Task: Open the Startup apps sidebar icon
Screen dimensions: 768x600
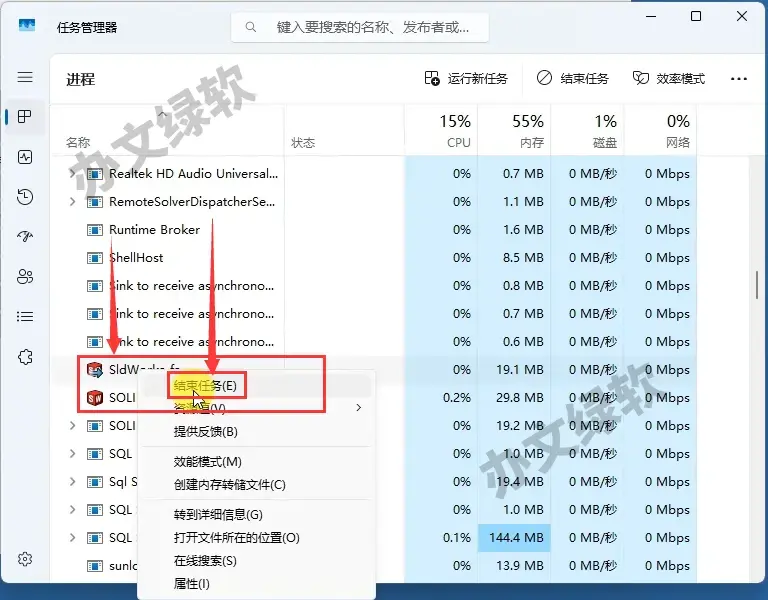Action: click(25, 237)
